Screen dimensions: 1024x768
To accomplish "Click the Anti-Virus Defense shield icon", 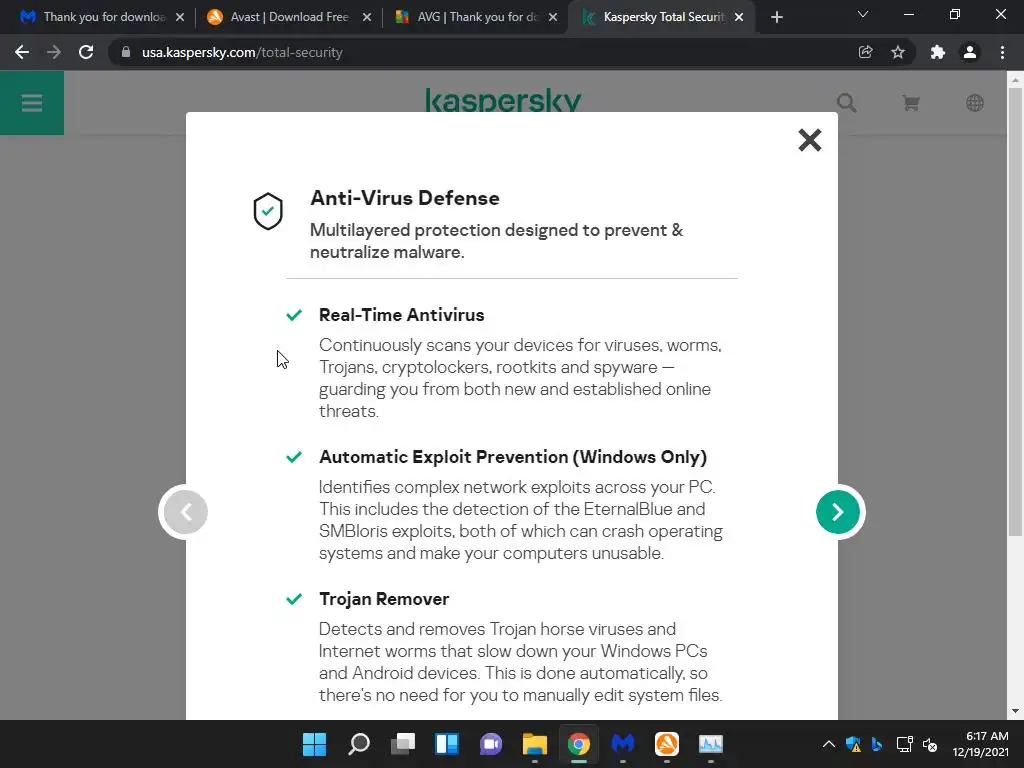I will coord(268,211).
